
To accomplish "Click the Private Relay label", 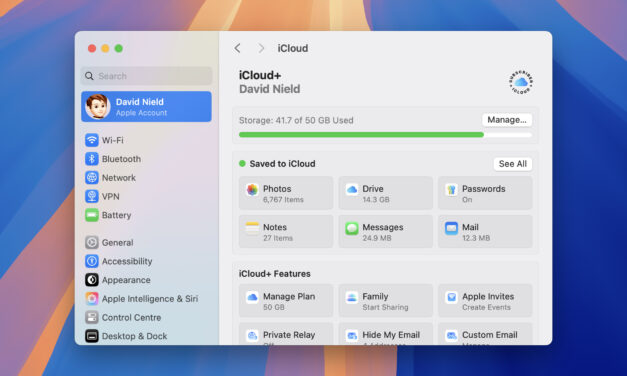I will [289, 335].
